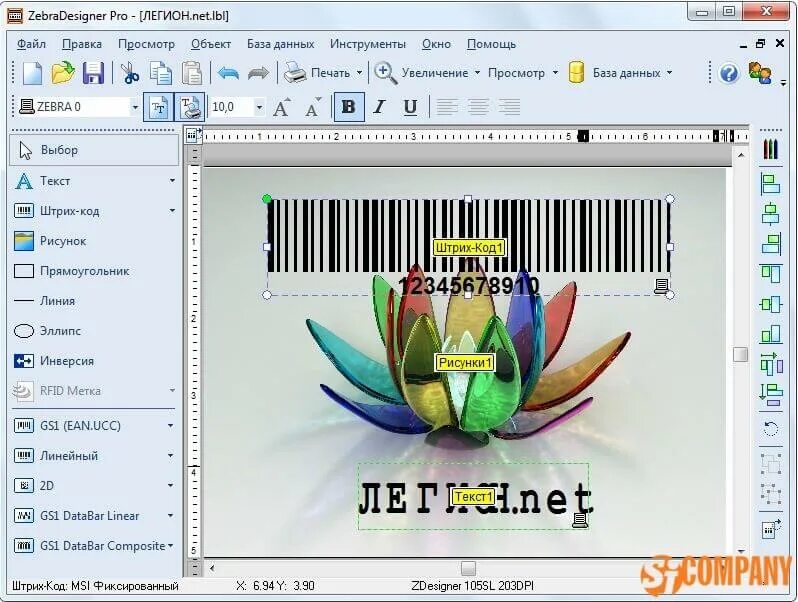Expand the База данных toolbar dropdown arrow
This screenshot has width=798, height=602.
click(669, 73)
